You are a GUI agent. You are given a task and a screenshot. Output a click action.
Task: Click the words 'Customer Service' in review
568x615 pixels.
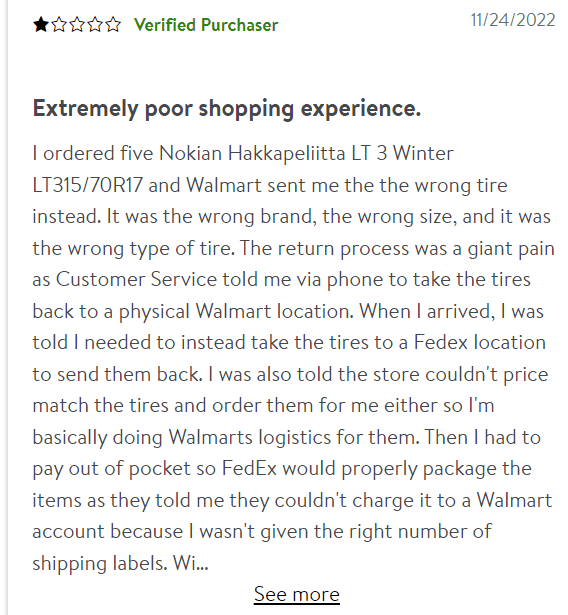(x=137, y=280)
